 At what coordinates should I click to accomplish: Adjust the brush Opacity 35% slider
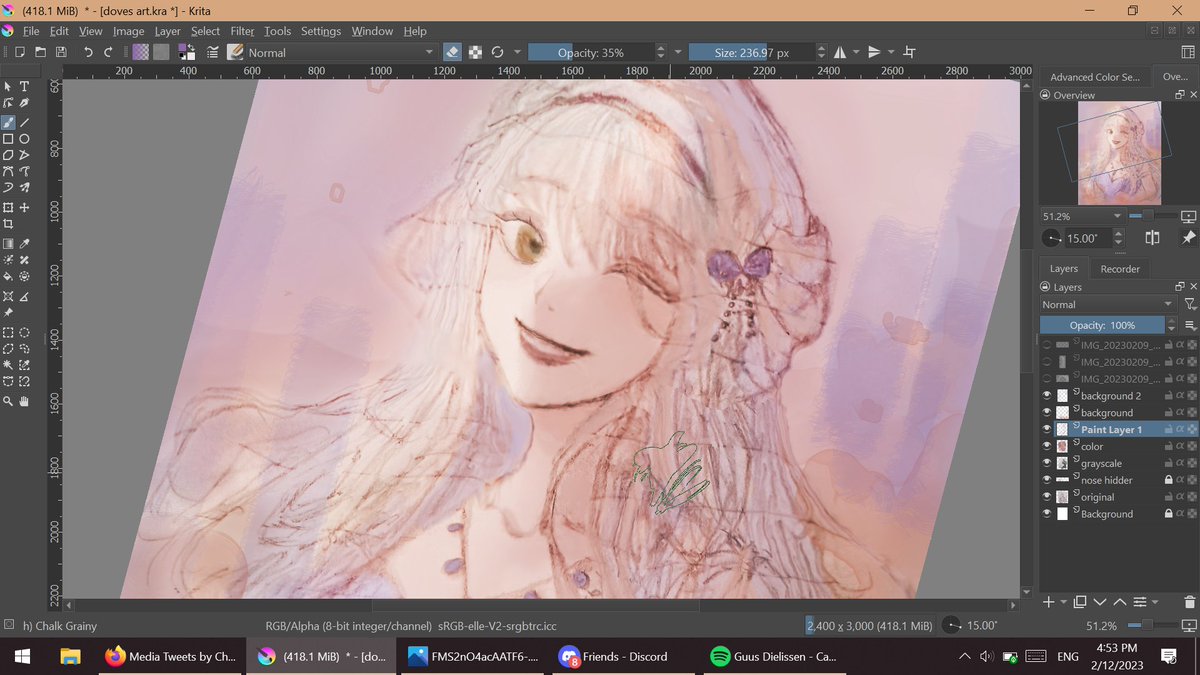(x=590, y=52)
